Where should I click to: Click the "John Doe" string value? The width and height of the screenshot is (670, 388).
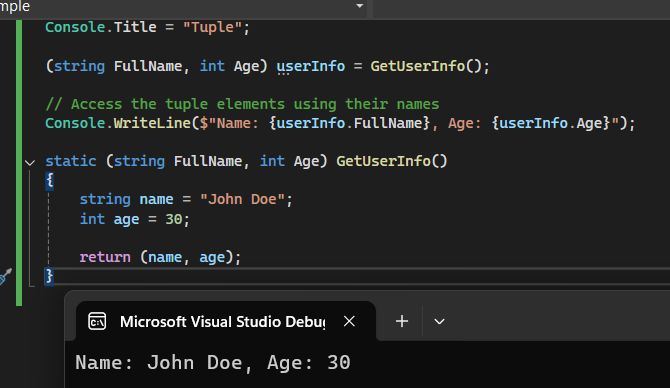(x=242, y=199)
